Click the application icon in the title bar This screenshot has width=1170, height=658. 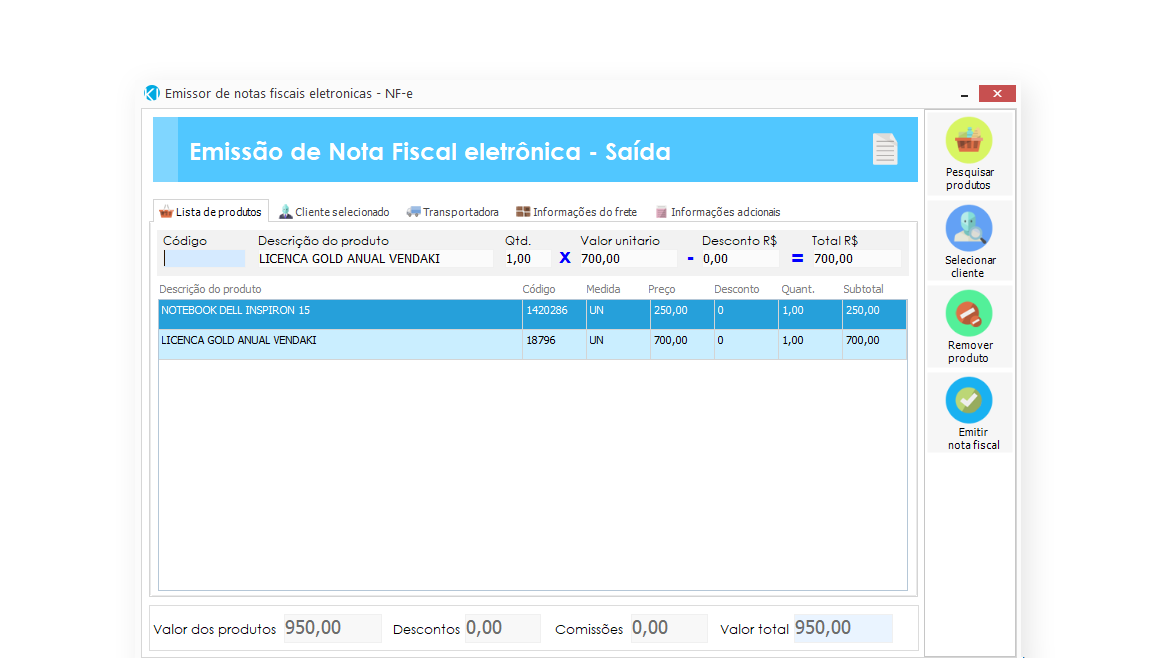[x=151, y=92]
